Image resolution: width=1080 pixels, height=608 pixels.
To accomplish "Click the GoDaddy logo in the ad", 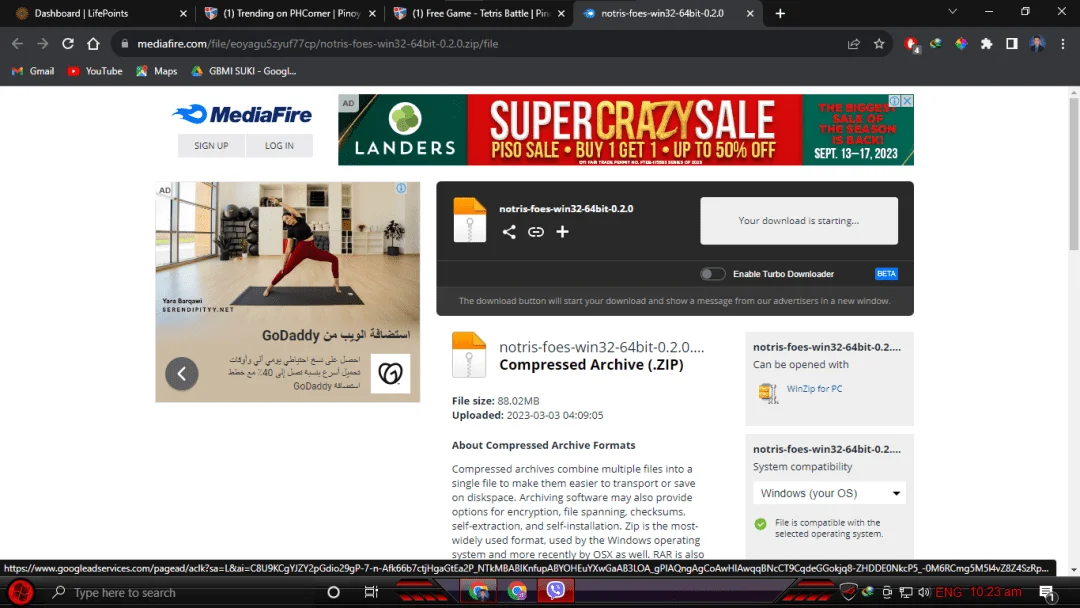I will coord(390,373).
